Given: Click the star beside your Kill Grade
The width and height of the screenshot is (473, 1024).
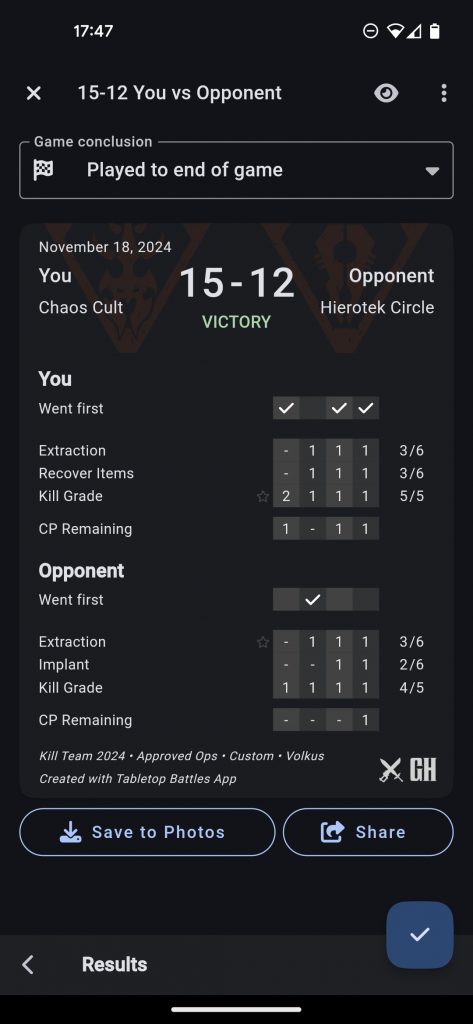Looking at the screenshot, I should pyautogui.click(x=263, y=497).
